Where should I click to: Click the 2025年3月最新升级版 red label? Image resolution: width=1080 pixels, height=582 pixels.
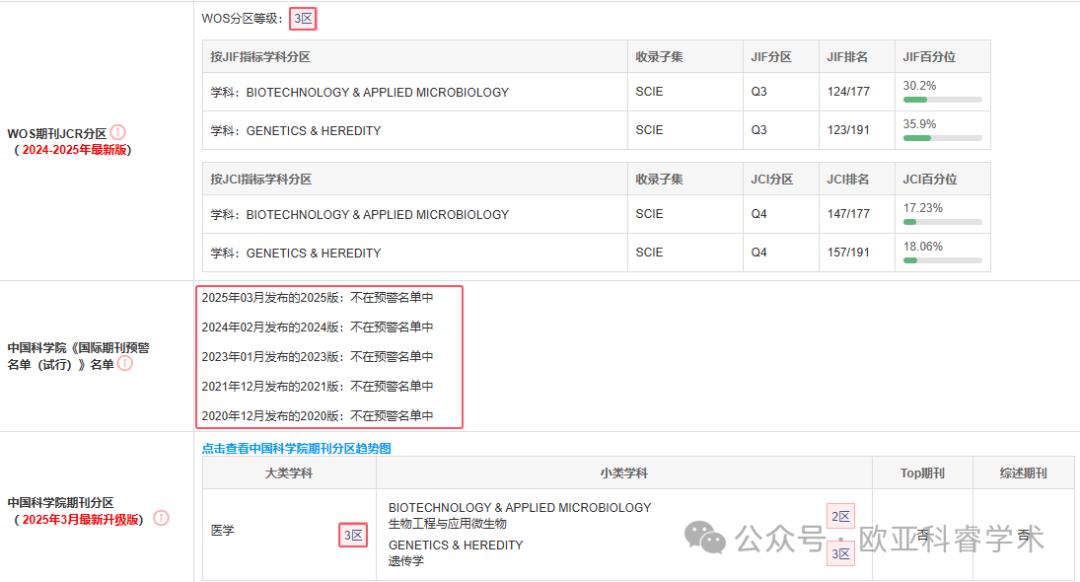[81, 520]
